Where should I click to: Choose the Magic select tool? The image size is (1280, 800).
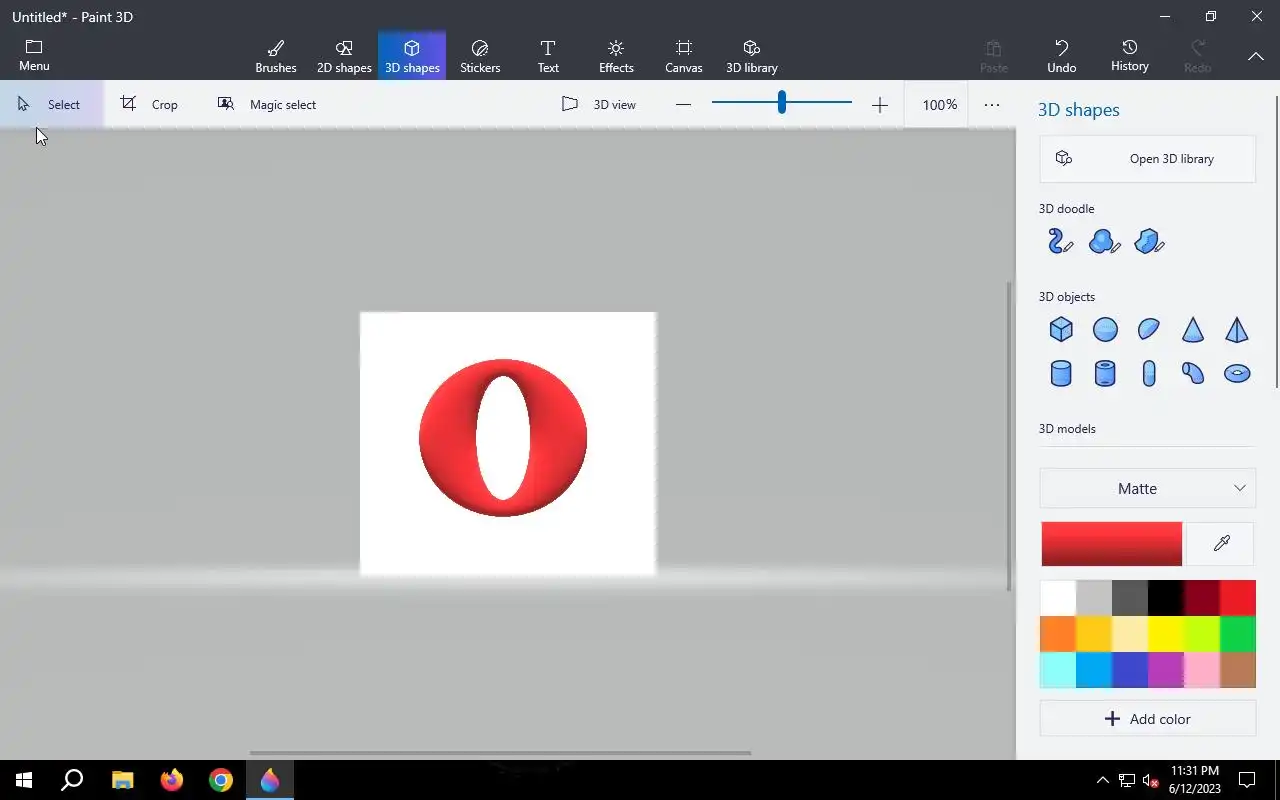pyautogui.click(x=267, y=104)
